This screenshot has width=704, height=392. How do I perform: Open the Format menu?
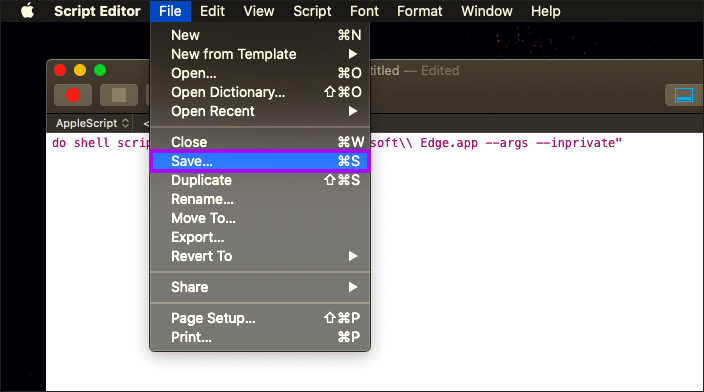click(x=419, y=11)
